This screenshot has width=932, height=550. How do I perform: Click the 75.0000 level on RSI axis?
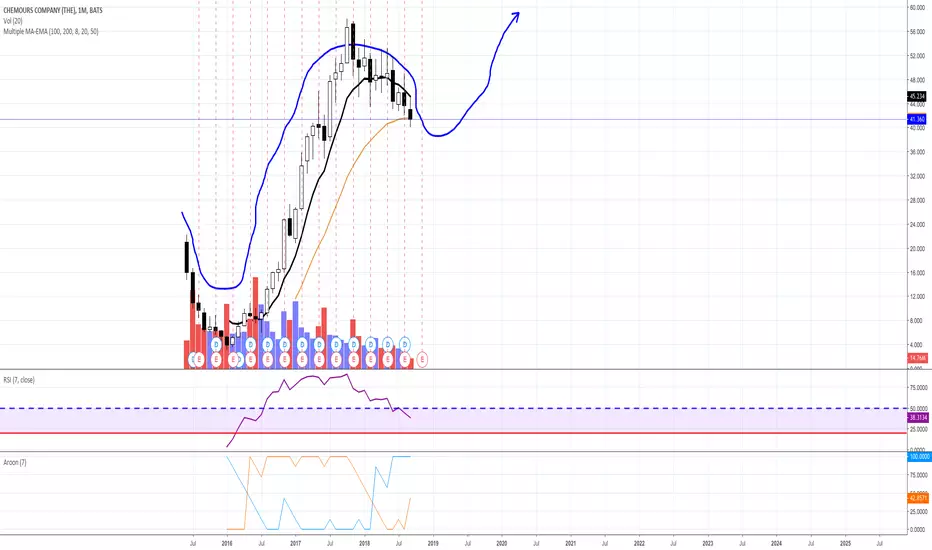[x=918, y=388]
